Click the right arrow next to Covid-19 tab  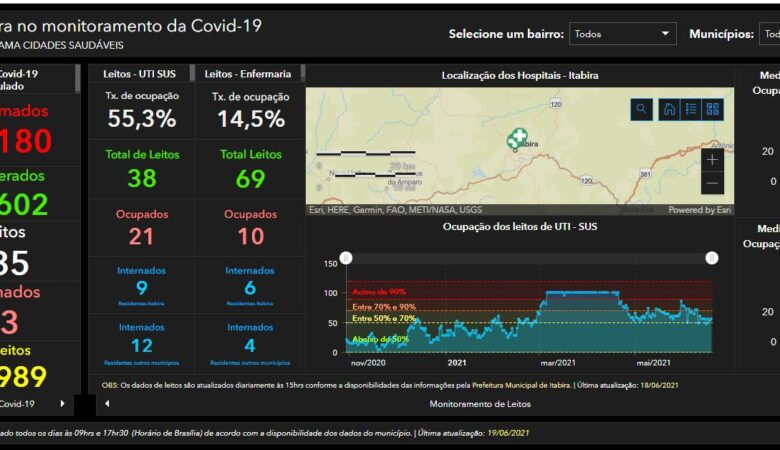coord(62,404)
